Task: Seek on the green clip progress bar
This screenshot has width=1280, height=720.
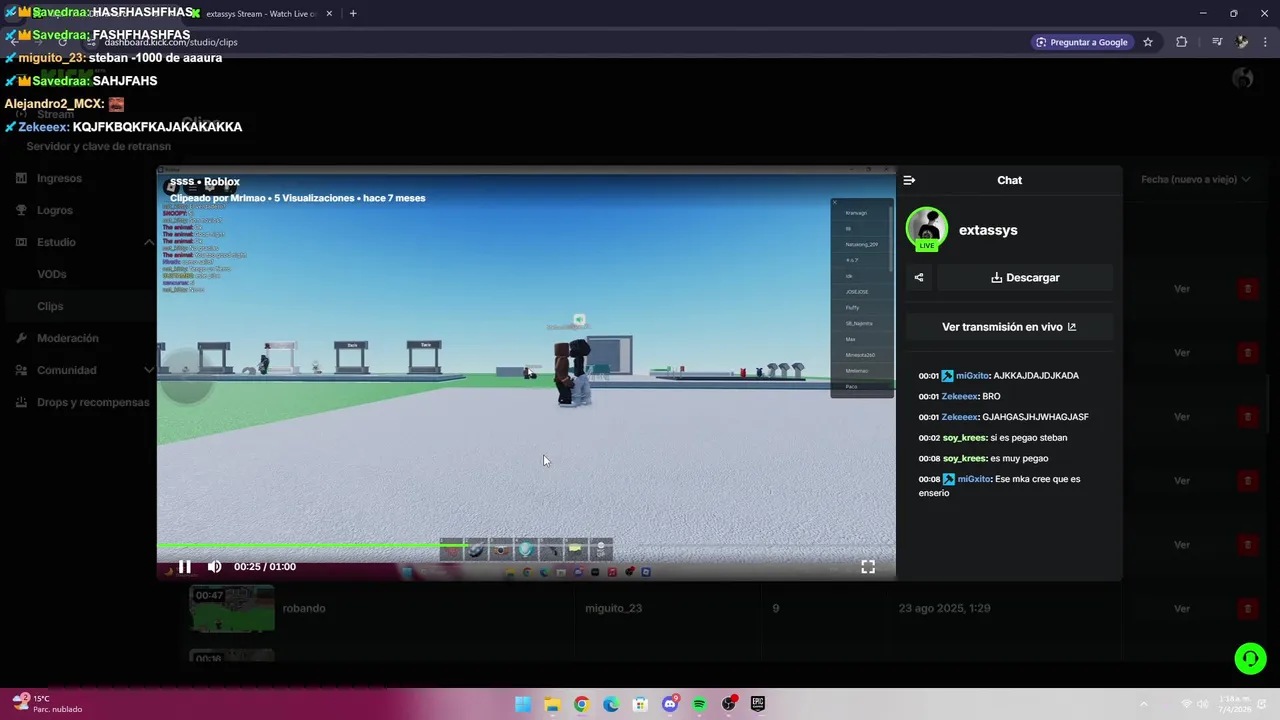Action: [x=526, y=546]
